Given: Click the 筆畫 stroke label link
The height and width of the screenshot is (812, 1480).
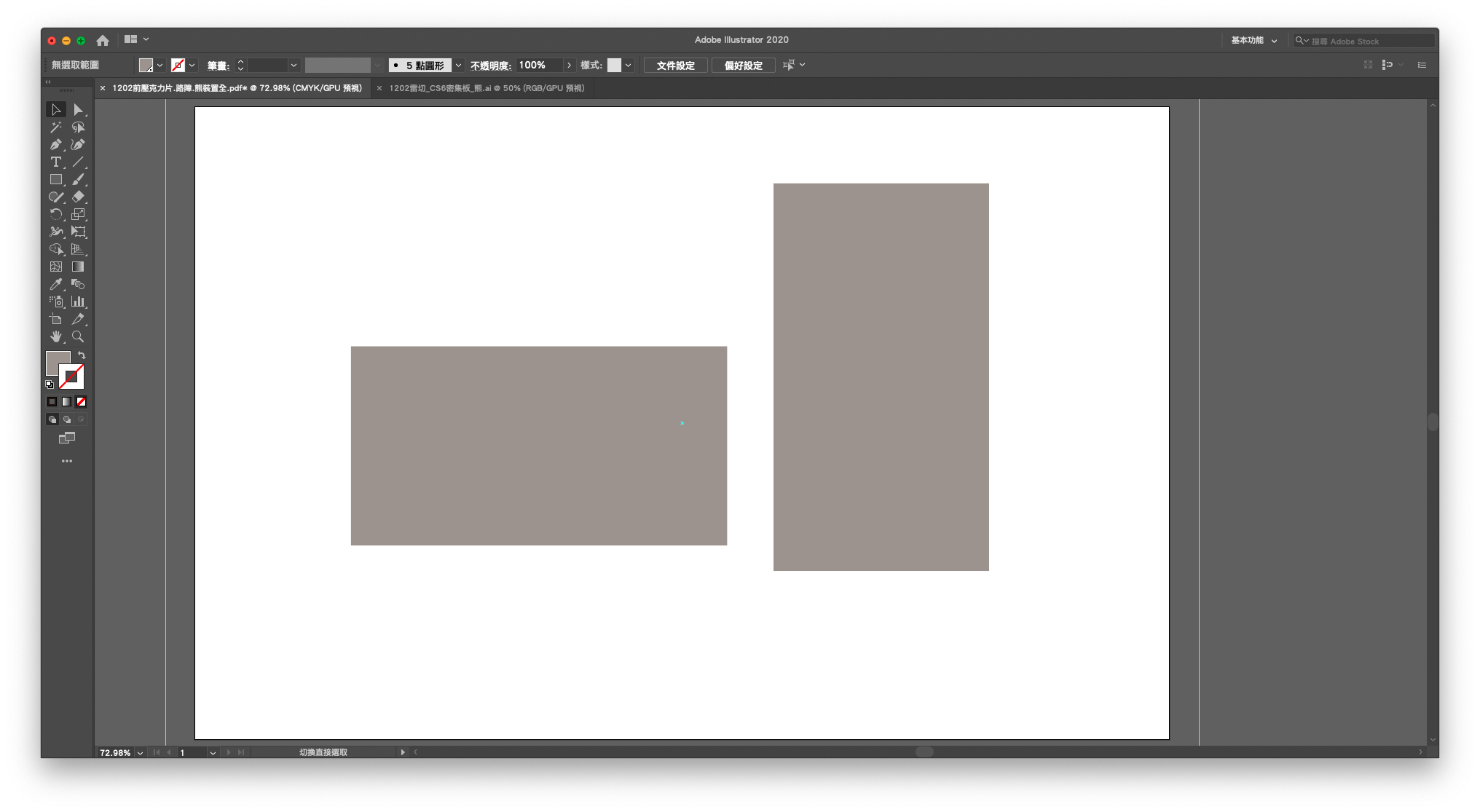Looking at the screenshot, I should [218, 66].
